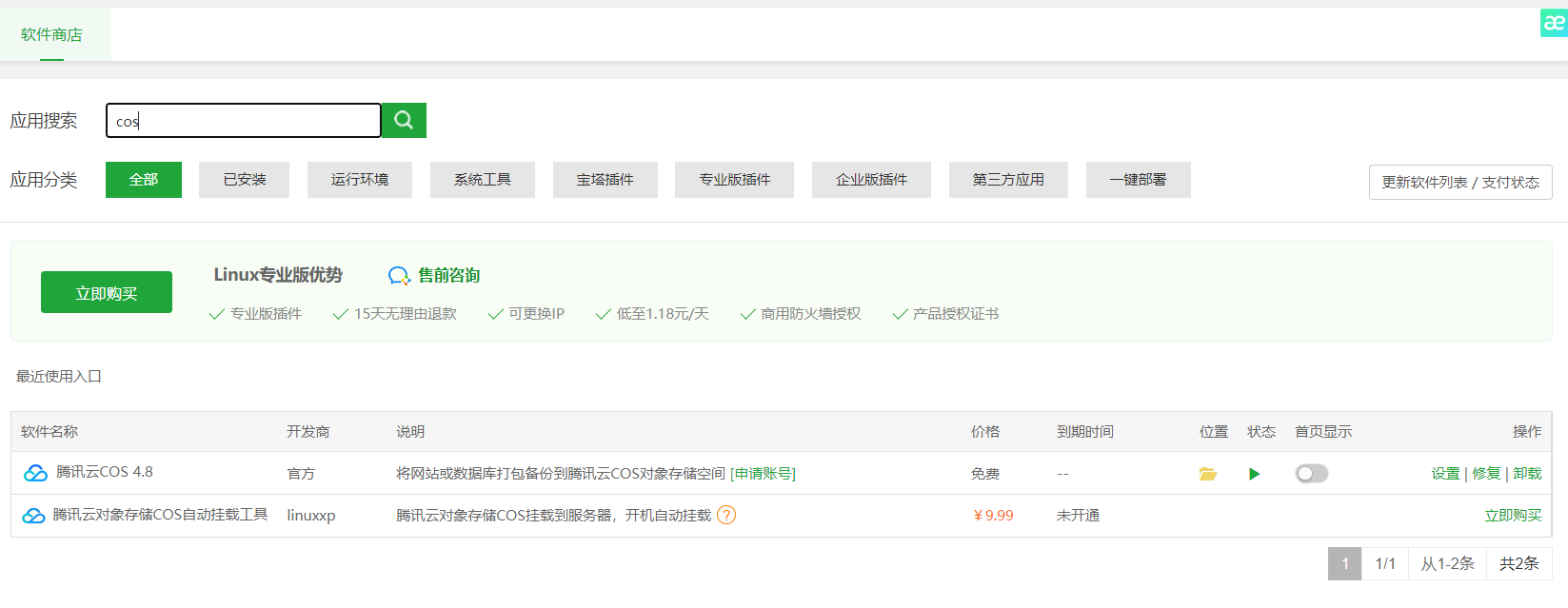Click the 软件名称 column header

point(50,432)
